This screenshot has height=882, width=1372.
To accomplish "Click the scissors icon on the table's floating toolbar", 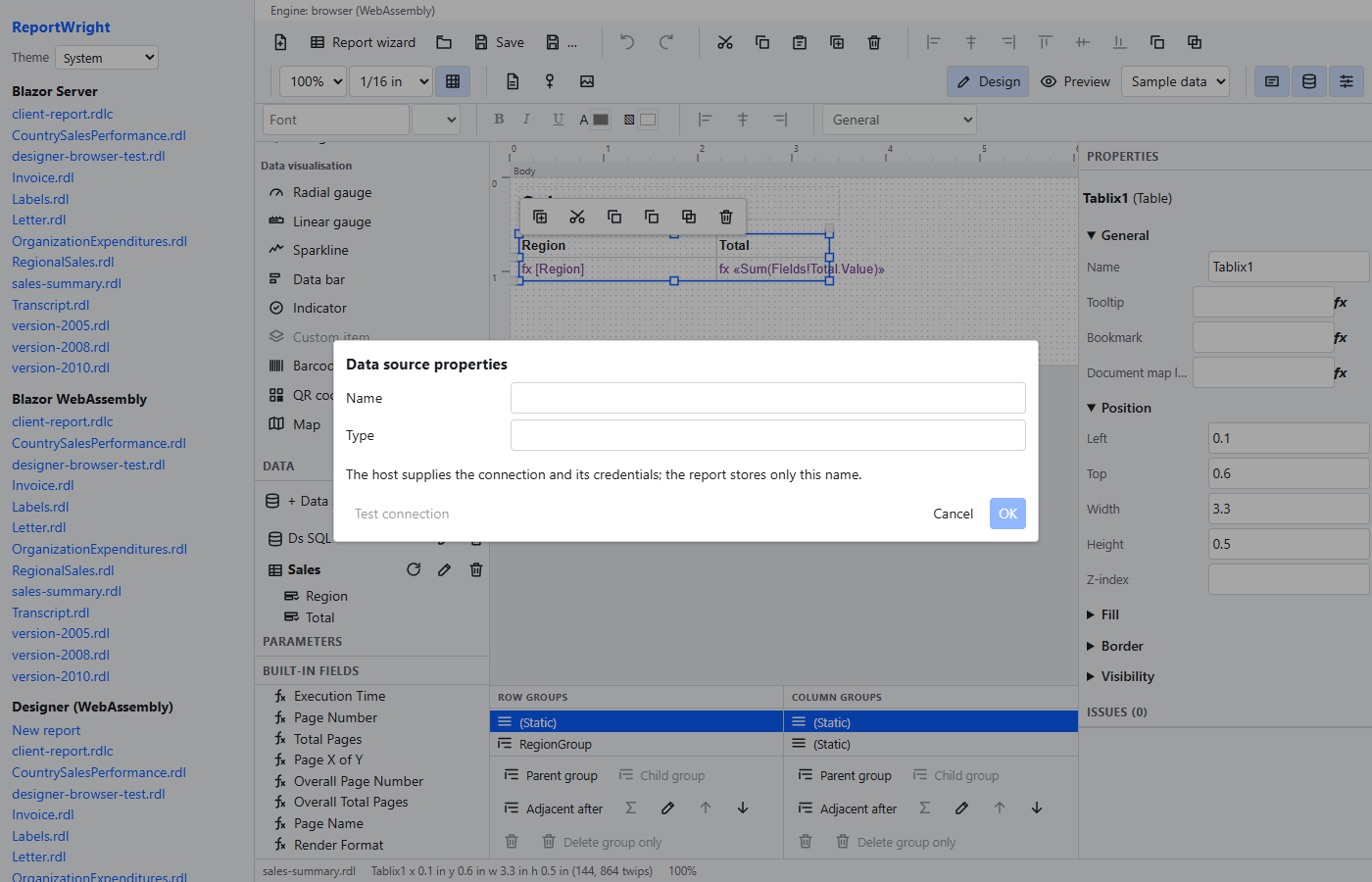I will point(577,217).
